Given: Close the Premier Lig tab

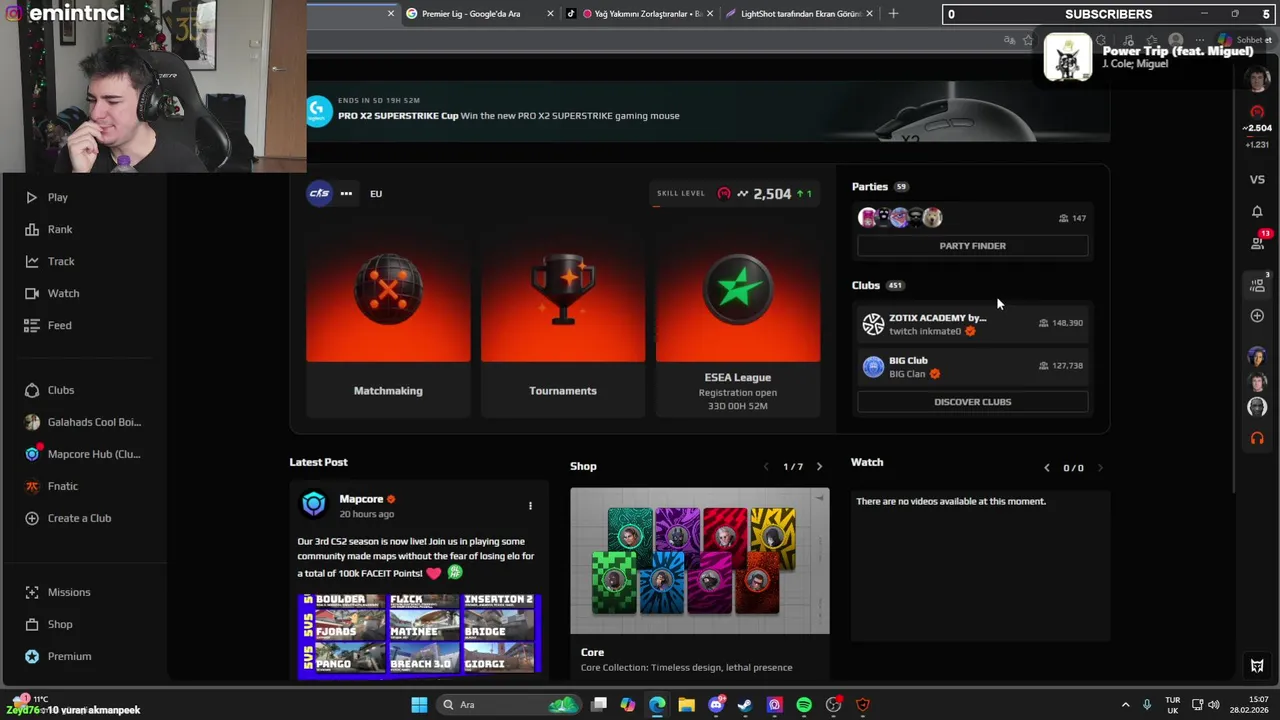Looking at the screenshot, I should tap(550, 14).
